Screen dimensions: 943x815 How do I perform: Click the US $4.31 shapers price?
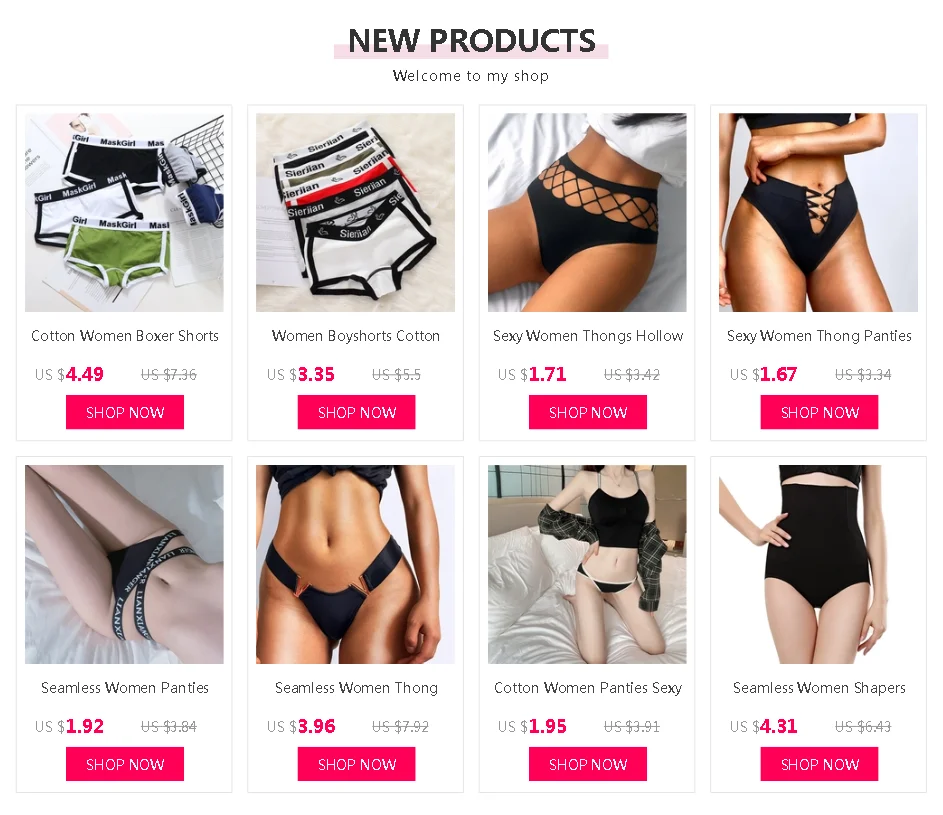pyautogui.click(x=764, y=726)
